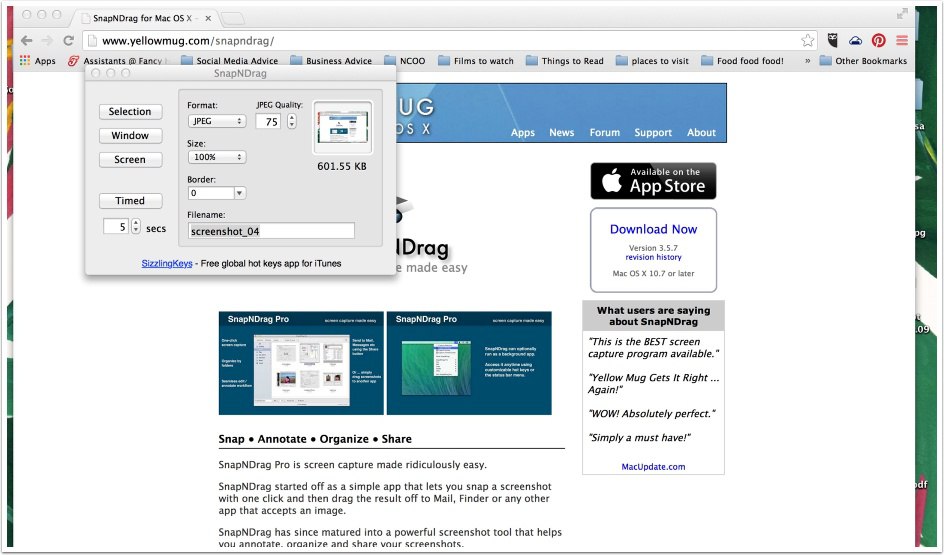Open the News page in site navigation

point(561,132)
